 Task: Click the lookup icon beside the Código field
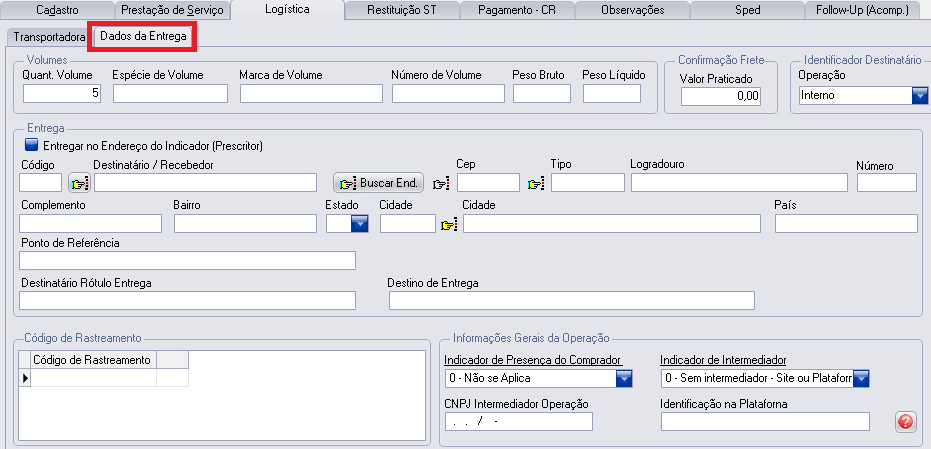point(78,183)
